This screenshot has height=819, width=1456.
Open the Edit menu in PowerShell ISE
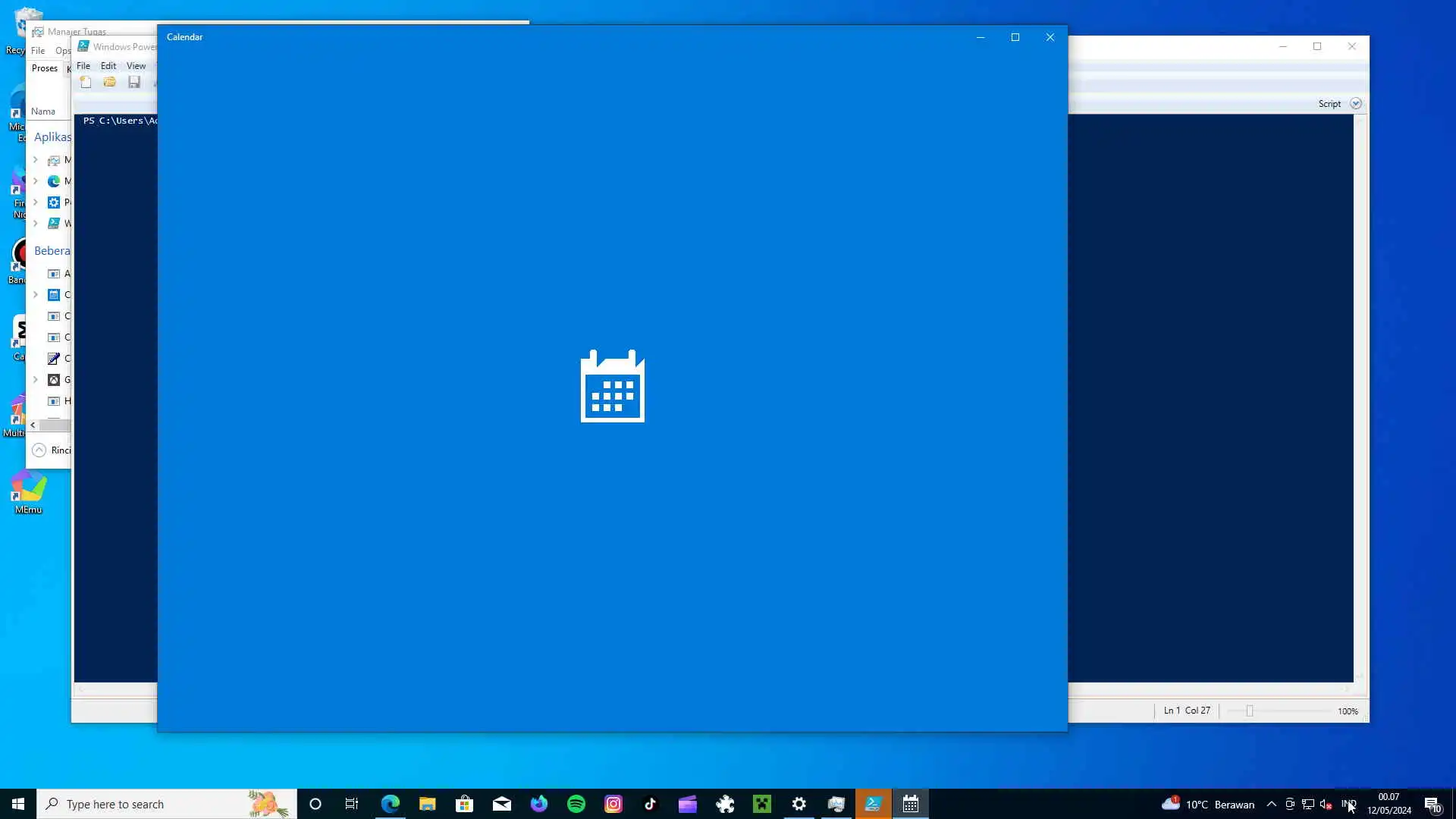tap(108, 66)
